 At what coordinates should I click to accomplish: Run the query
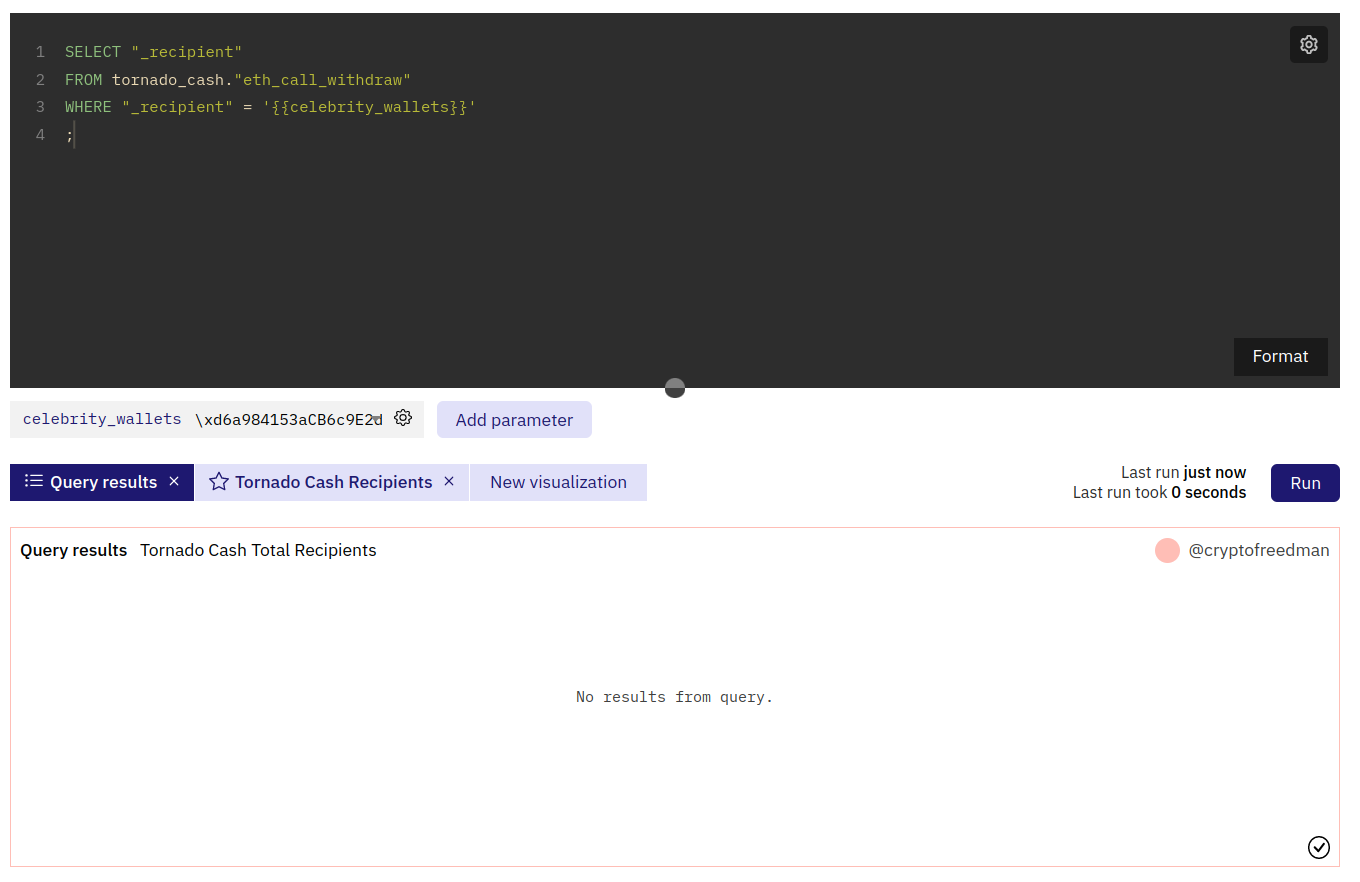1305,483
